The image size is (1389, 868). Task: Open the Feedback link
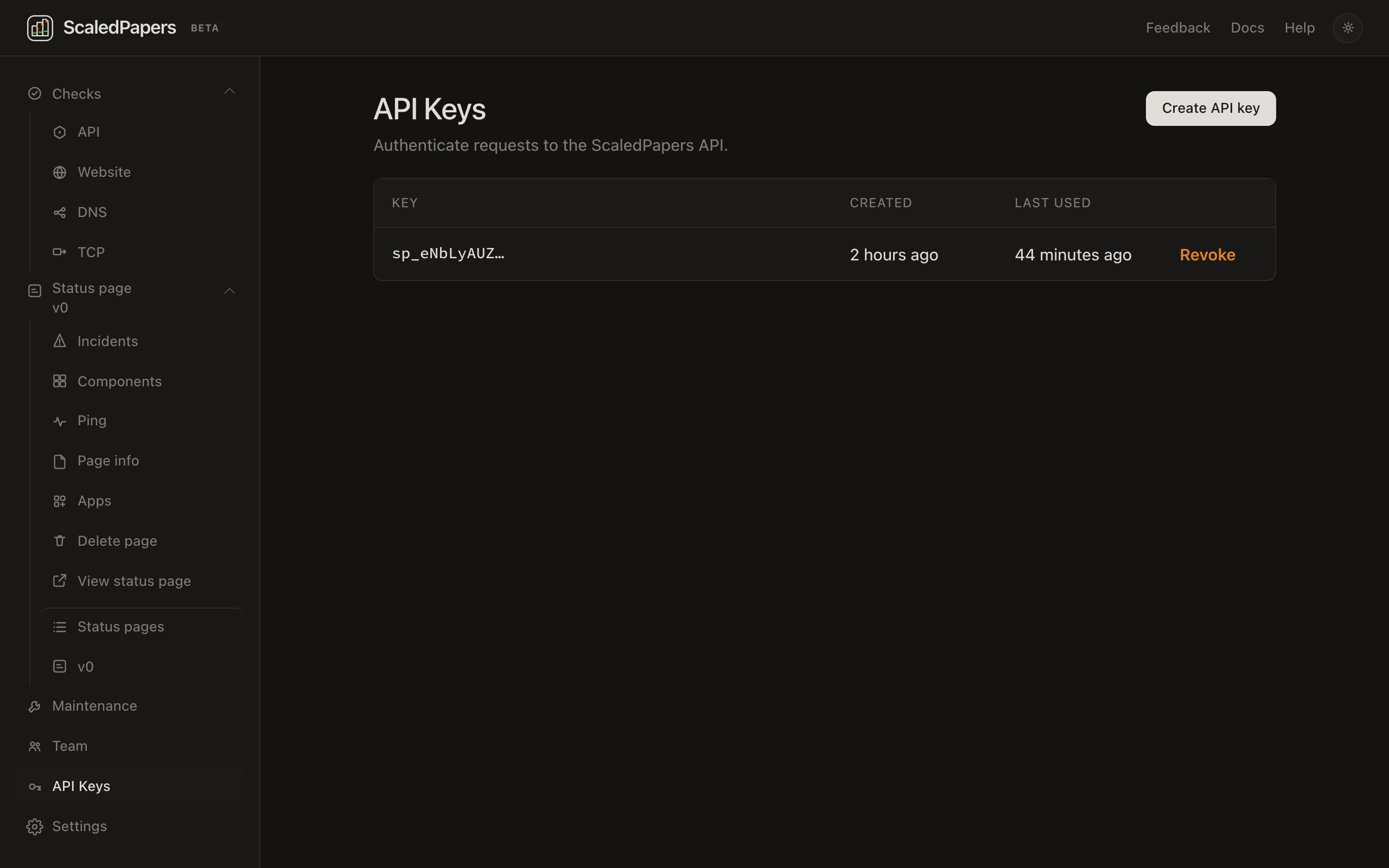tap(1178, 28)
